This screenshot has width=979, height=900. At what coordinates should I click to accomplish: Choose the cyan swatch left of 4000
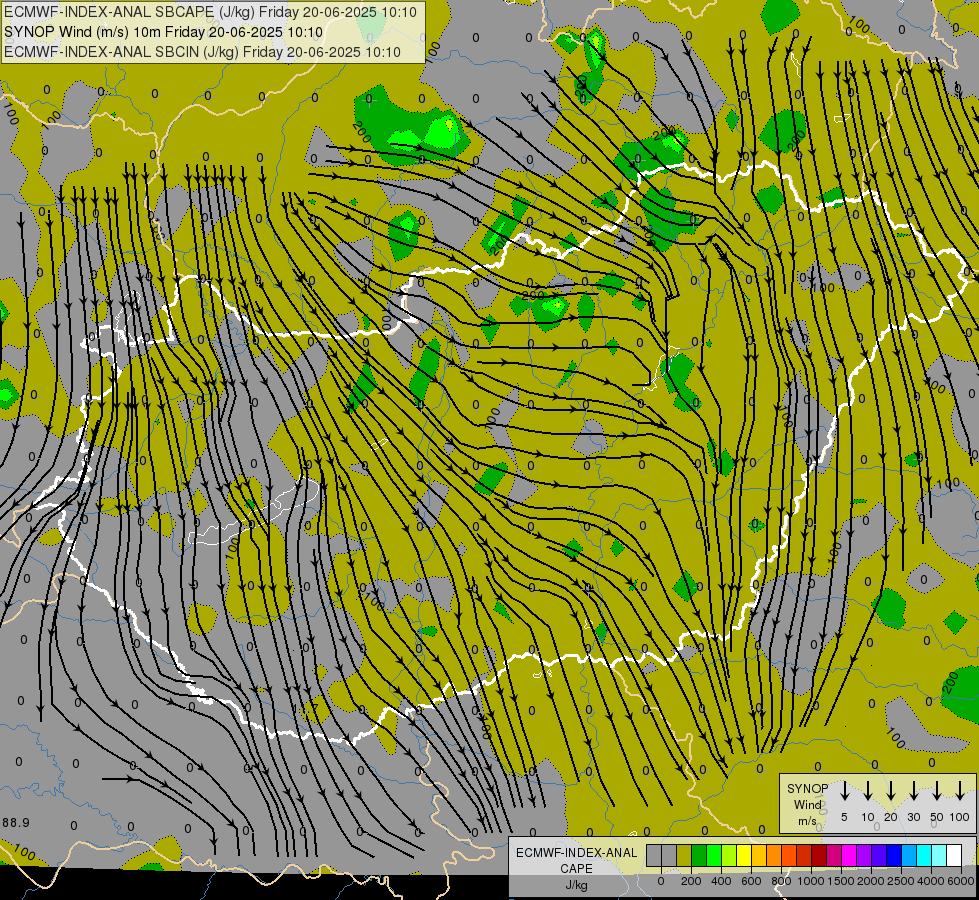[925, 855]
